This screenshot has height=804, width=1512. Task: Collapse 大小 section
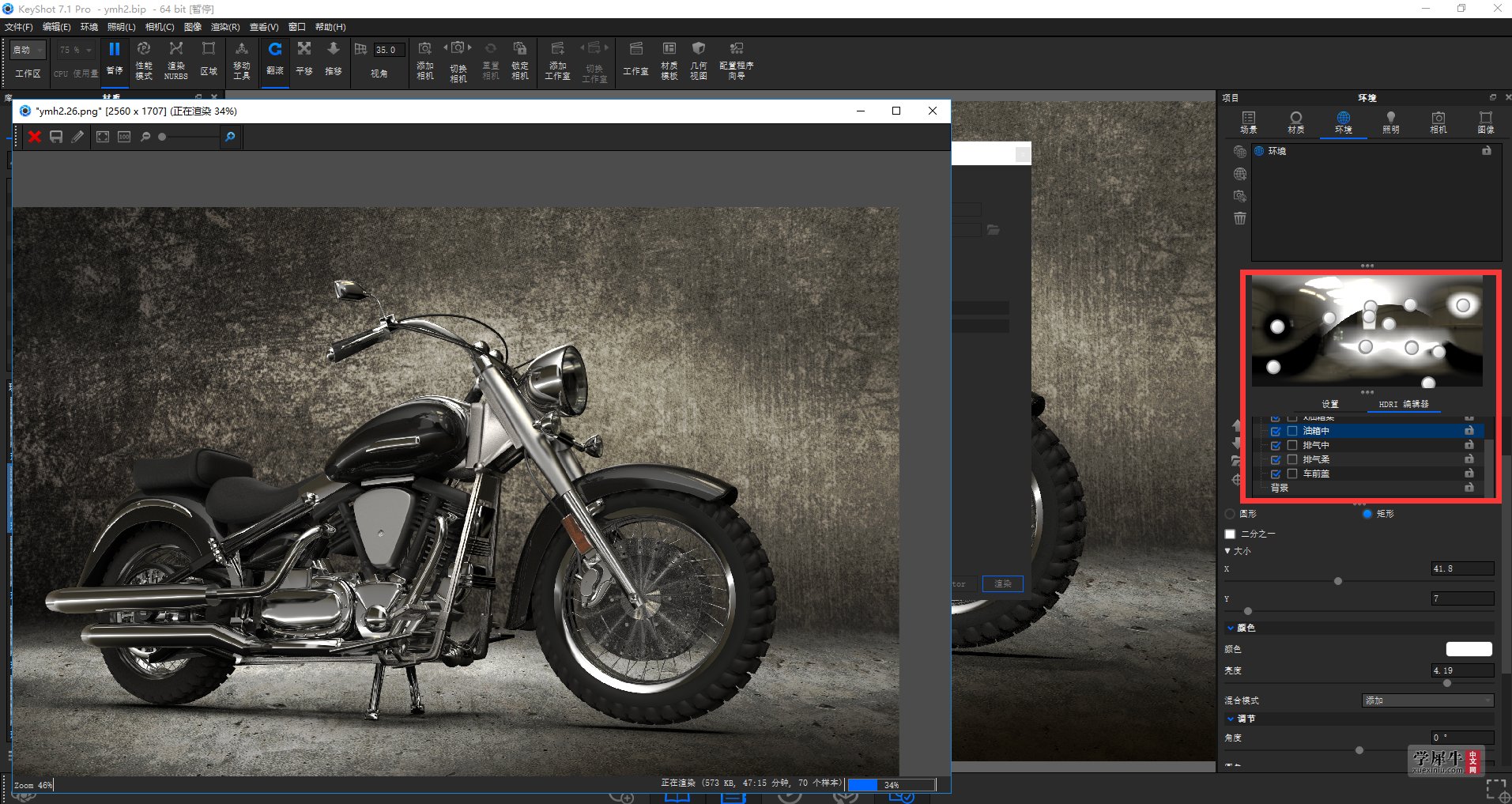click(1227, 551)
